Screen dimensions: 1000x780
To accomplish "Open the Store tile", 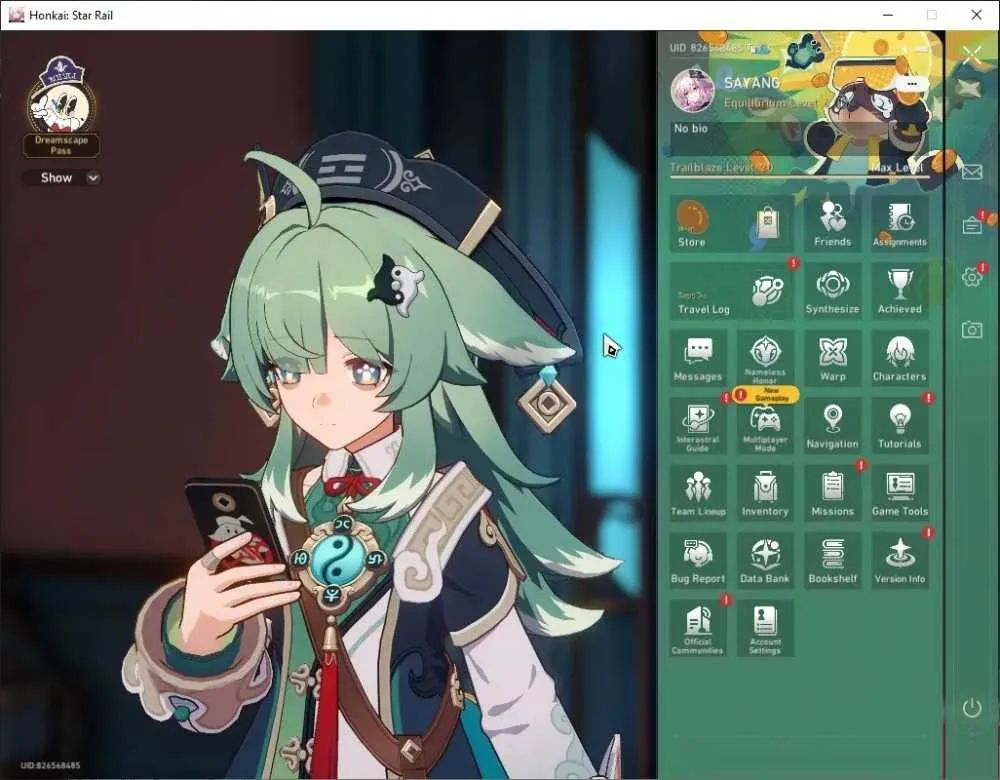I will (732, 223).
